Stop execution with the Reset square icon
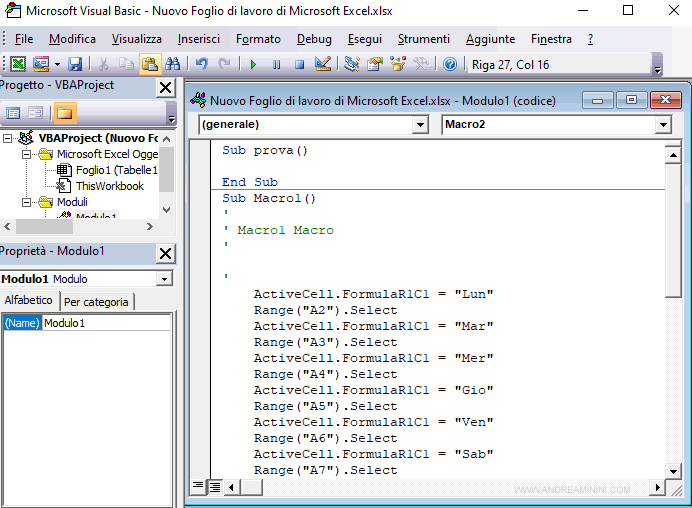 pos(300,65)
